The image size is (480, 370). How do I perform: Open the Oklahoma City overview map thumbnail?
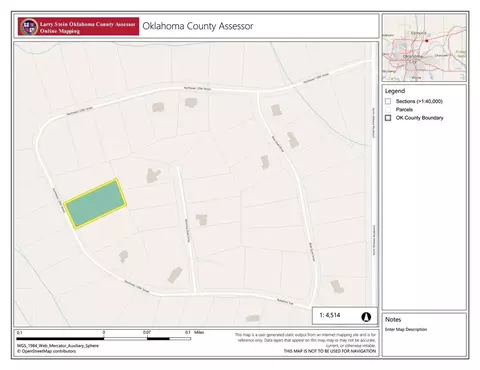click(x=424, y=48)
